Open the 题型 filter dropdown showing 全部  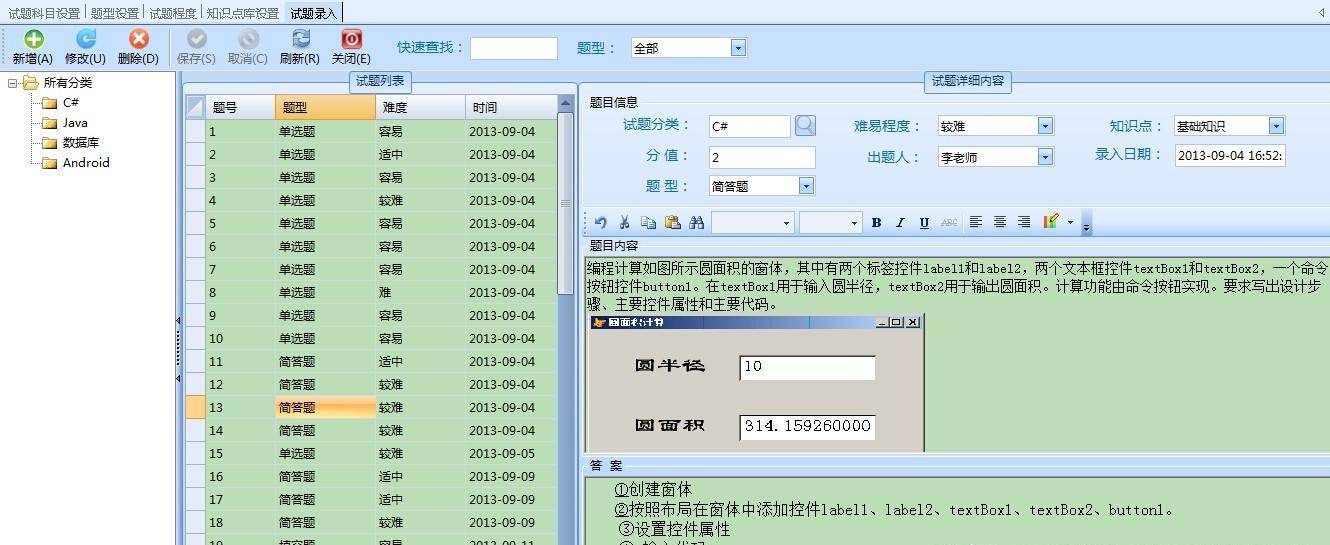[x=738, y=47]
